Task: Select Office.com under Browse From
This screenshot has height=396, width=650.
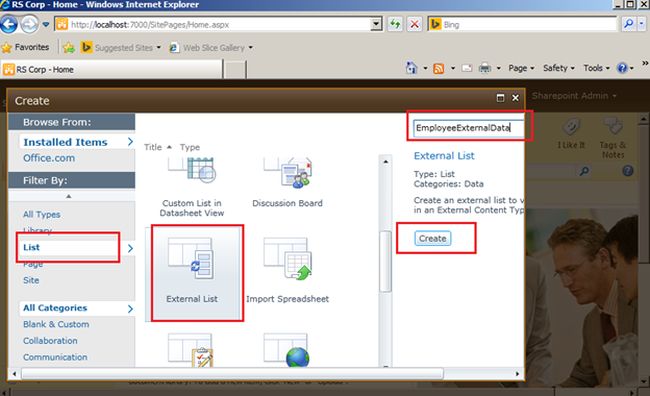Action: click(x=49, y=158)
